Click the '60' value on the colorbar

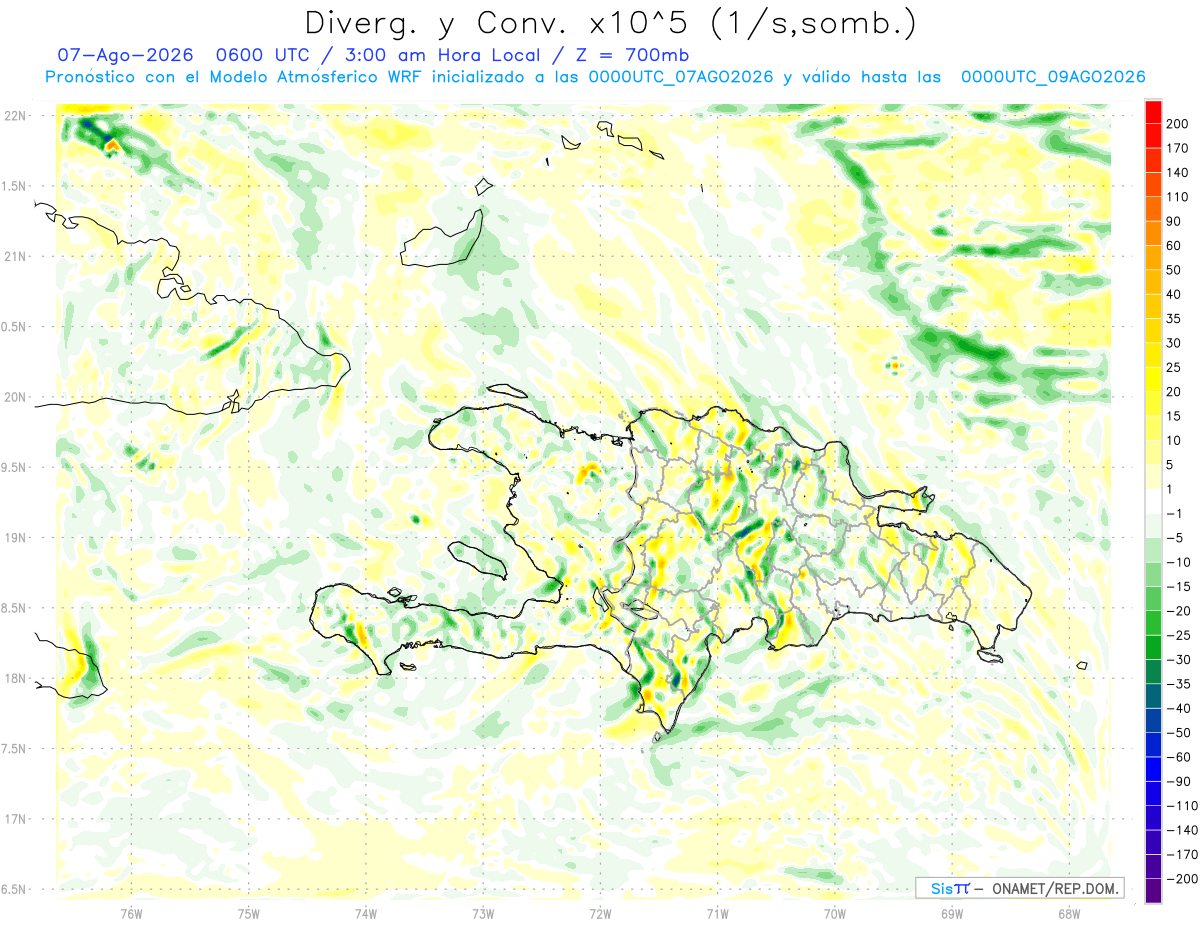[1174, 246]
